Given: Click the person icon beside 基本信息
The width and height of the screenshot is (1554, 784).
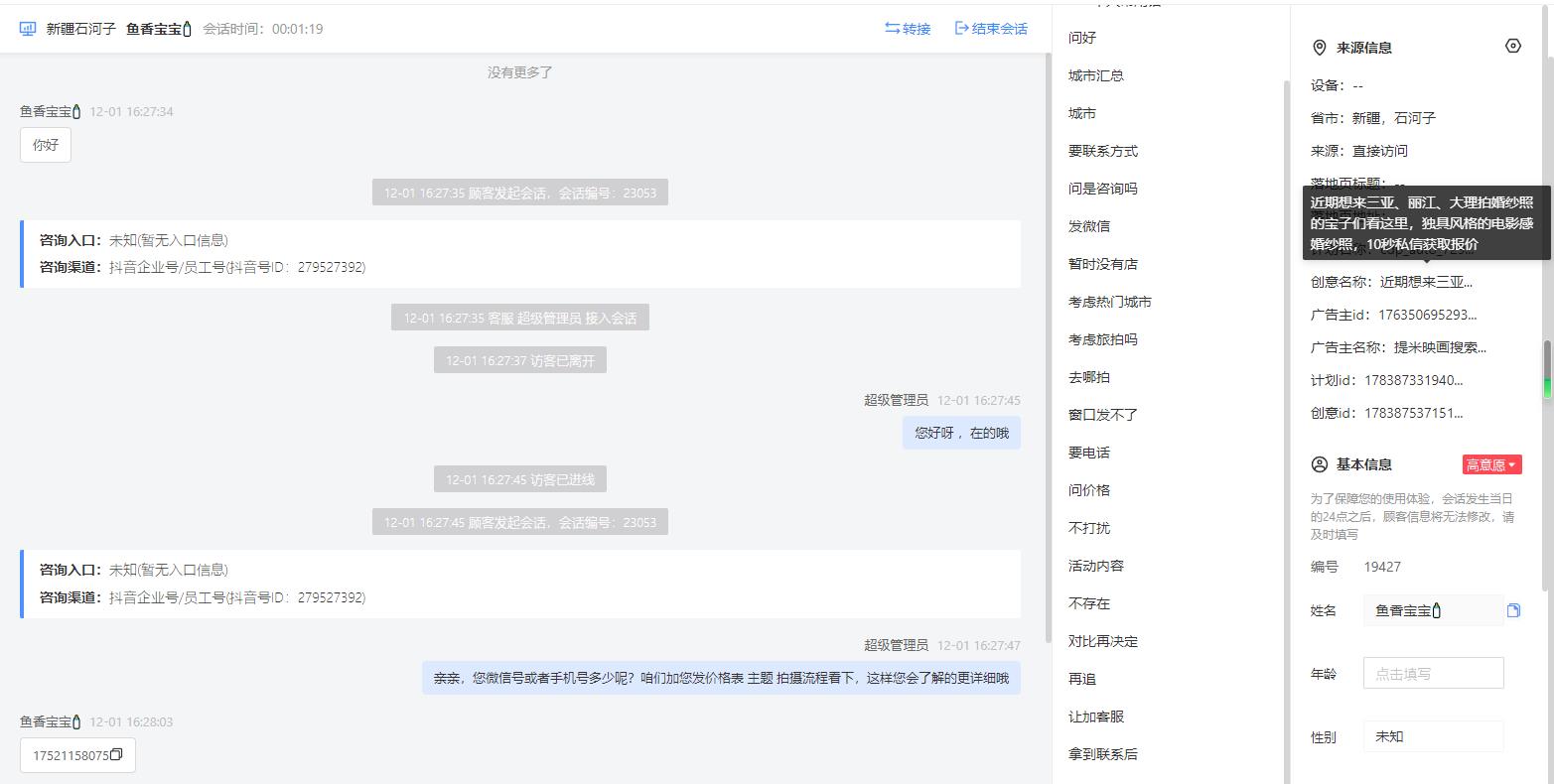Looking at the screenshot, I should [x=1320, y=464].
